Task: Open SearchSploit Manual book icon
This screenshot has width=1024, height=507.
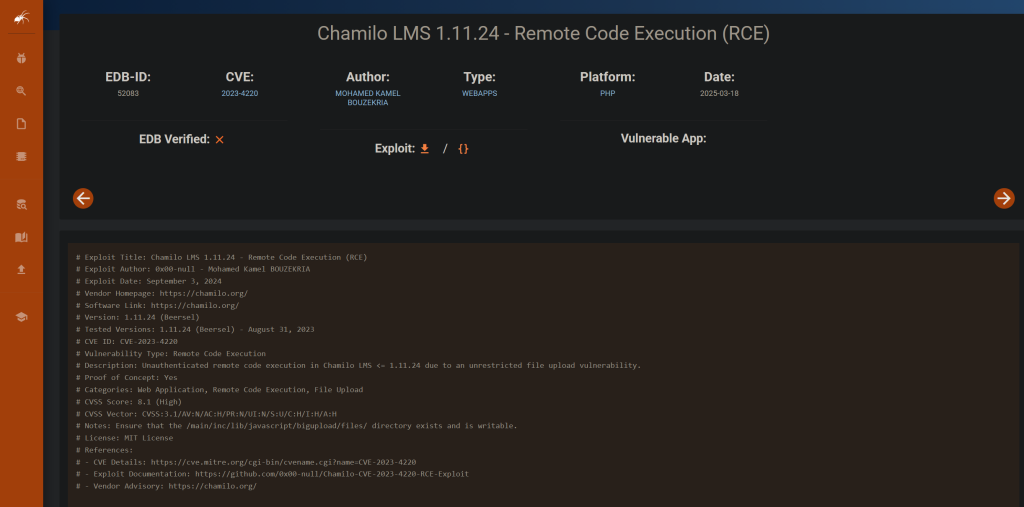Action: coord(21,237)
